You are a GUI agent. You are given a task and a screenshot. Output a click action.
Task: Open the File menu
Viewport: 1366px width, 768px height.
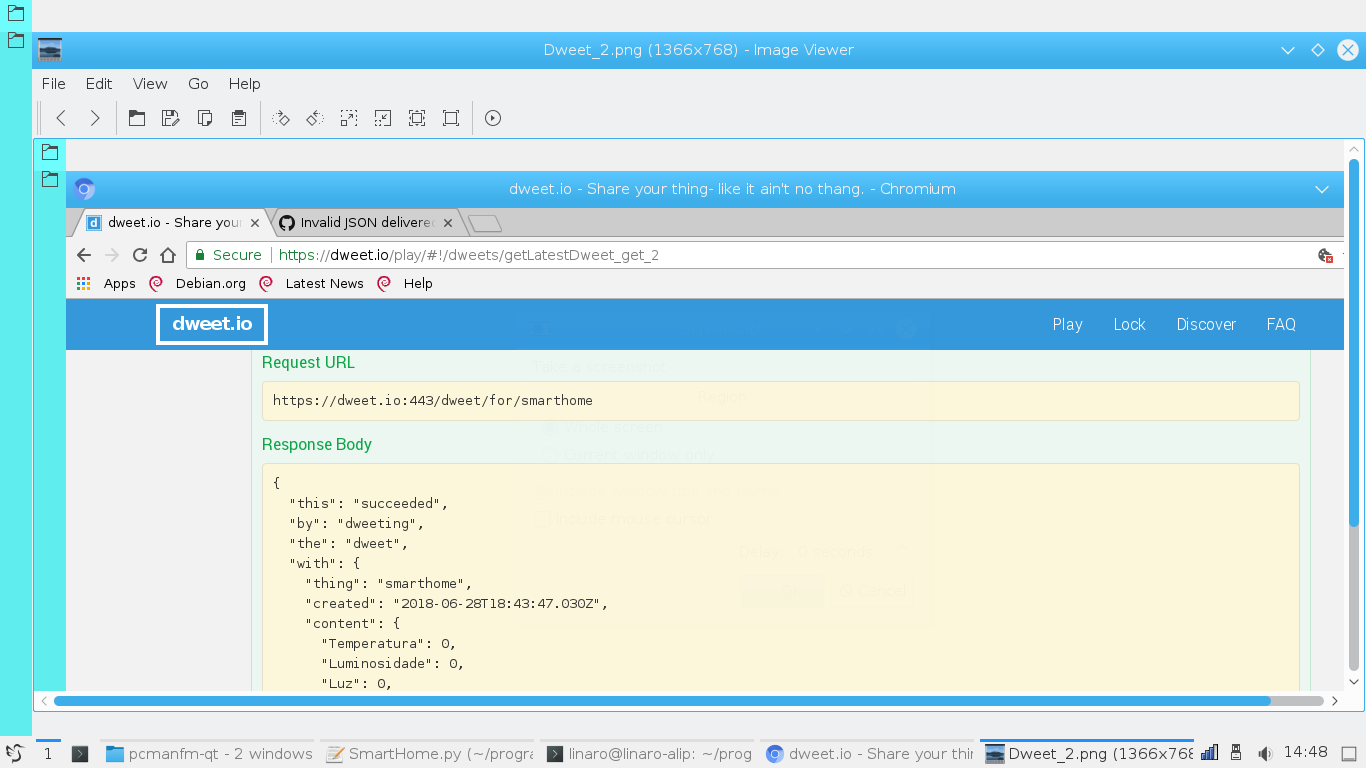(54, 84)
